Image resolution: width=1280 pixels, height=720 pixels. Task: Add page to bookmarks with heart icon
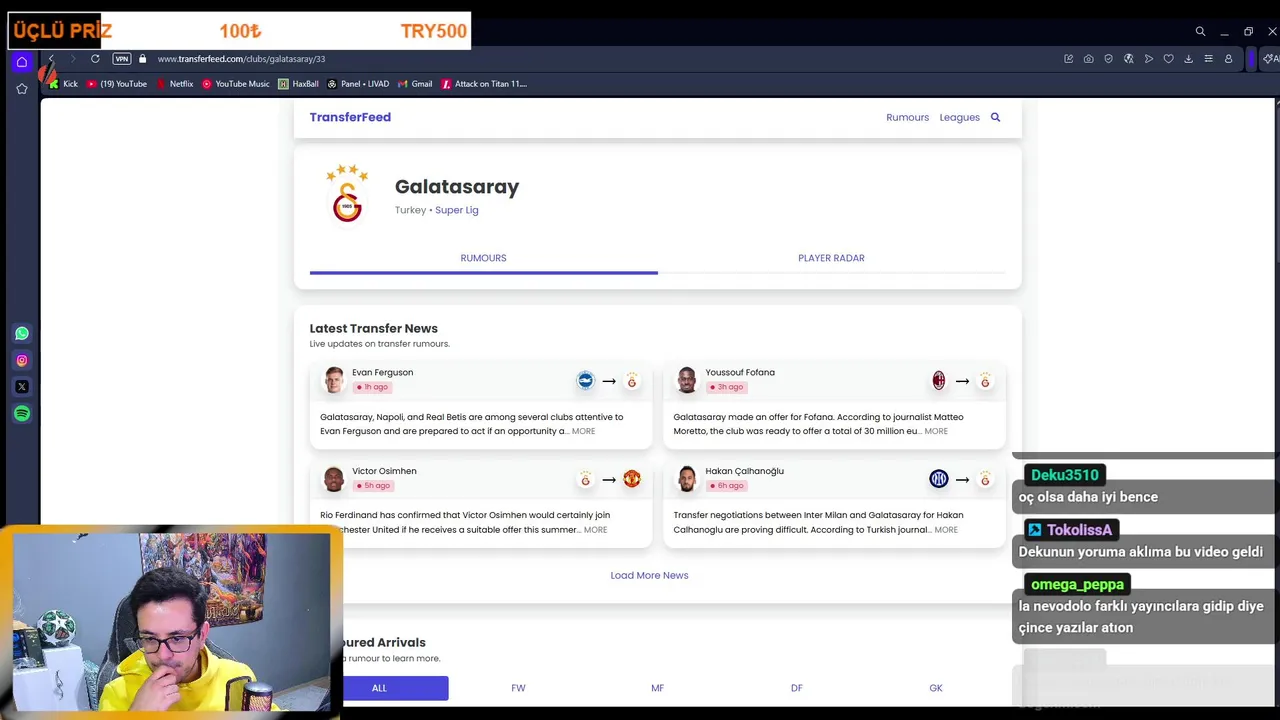point(1168,59)
